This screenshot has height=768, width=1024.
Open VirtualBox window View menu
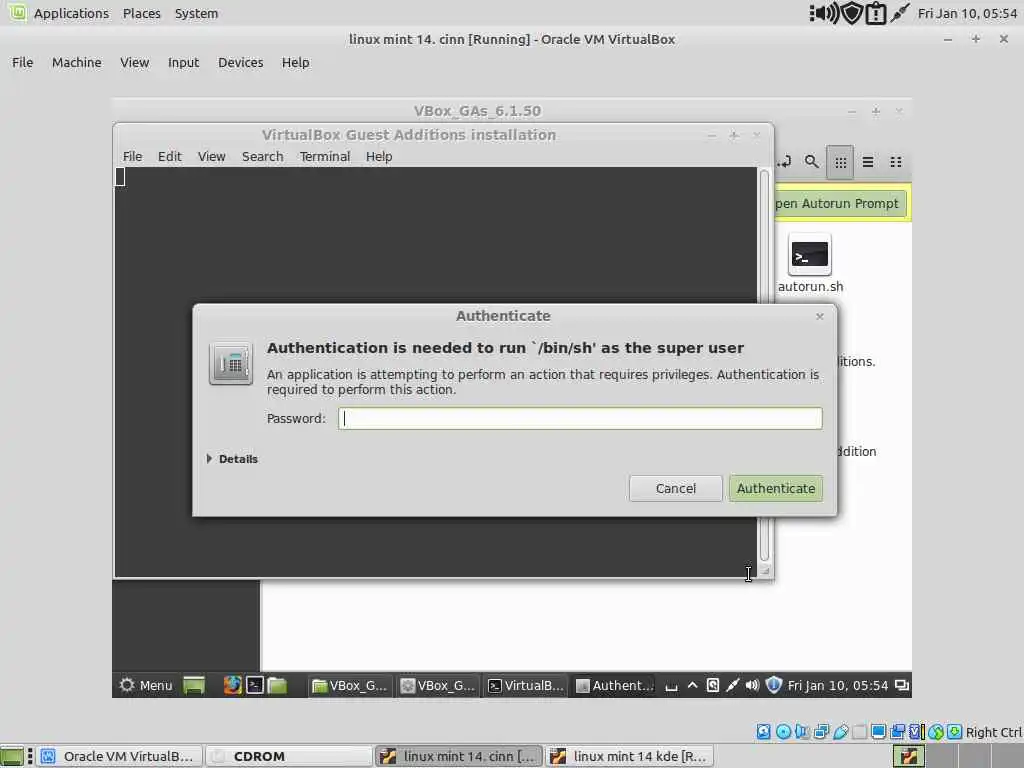tap(135, 63)
